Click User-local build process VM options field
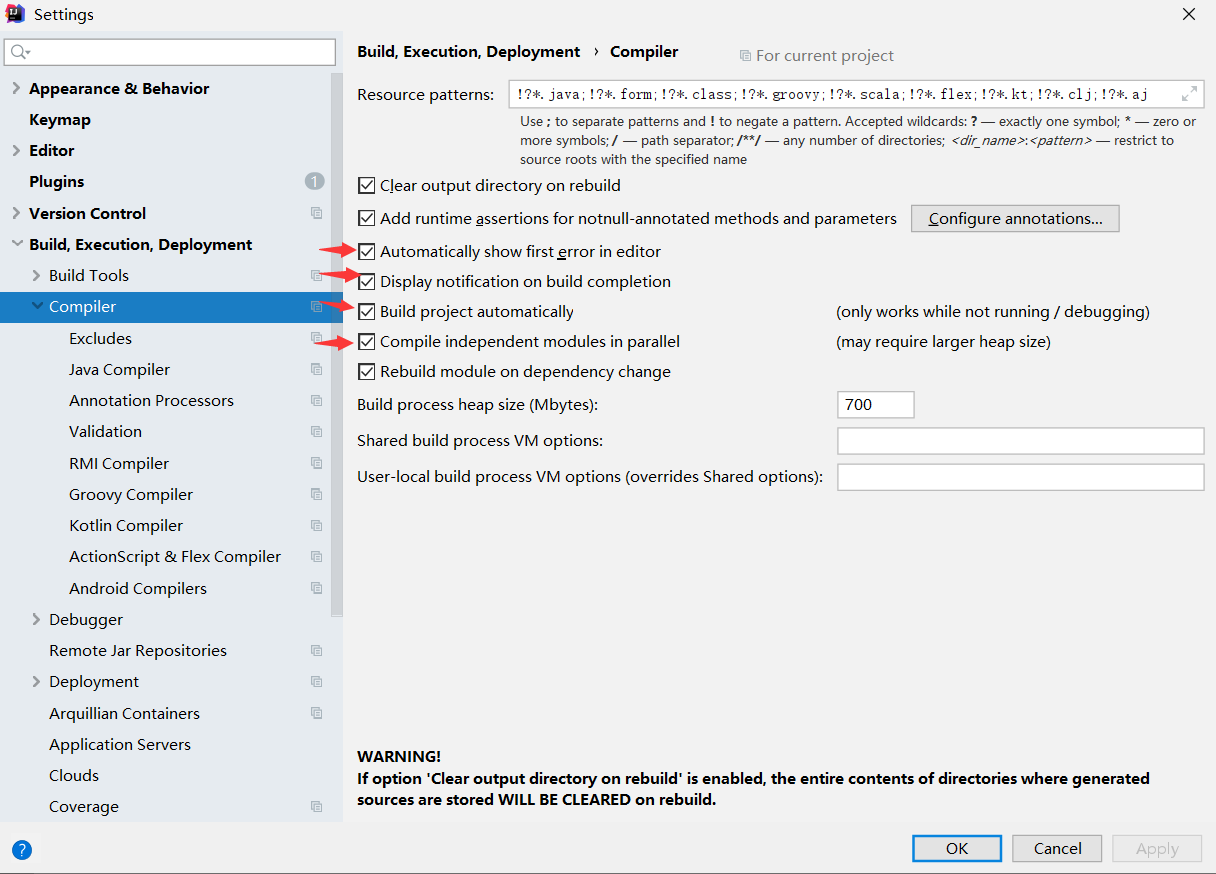Screen dimensions: 1216x874 click(x=1020, y=477)
